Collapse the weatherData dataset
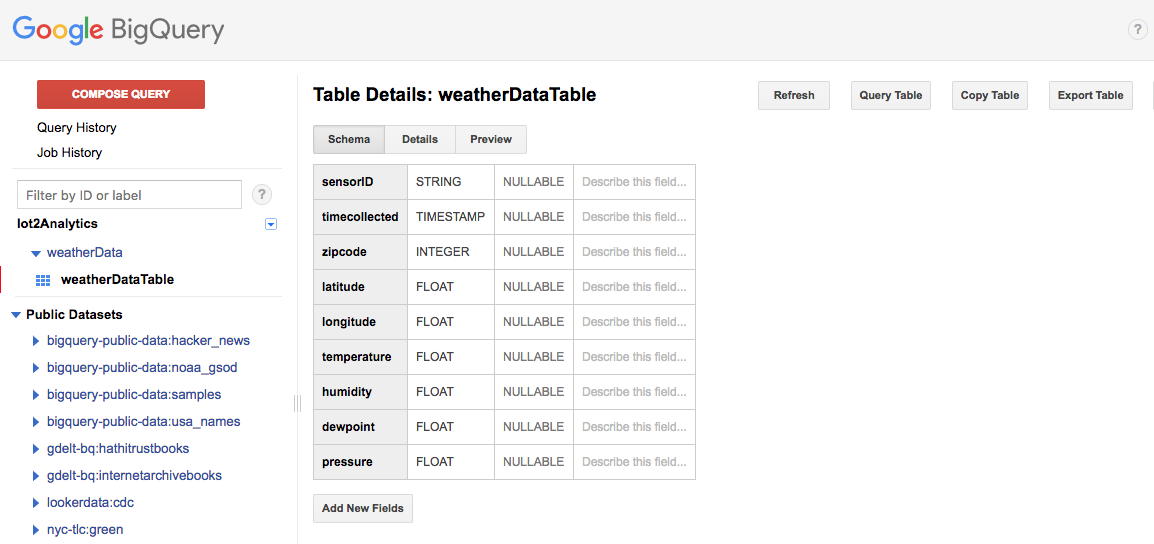1154x544 pixels. point(36,254)
